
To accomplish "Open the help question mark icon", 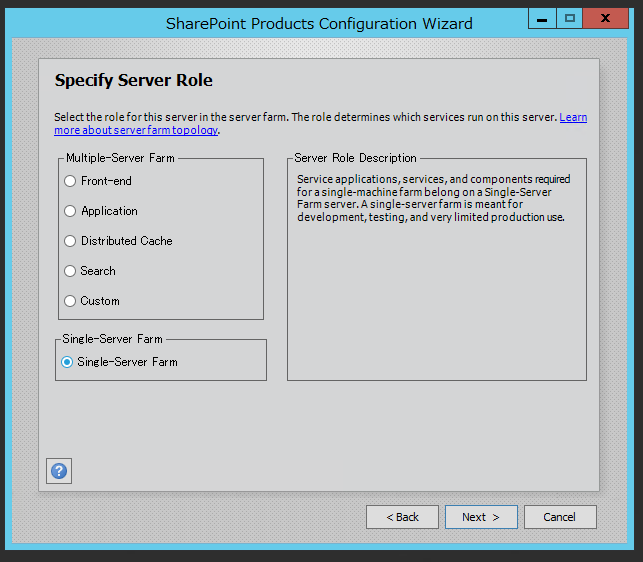I will (x=59, y=471).
